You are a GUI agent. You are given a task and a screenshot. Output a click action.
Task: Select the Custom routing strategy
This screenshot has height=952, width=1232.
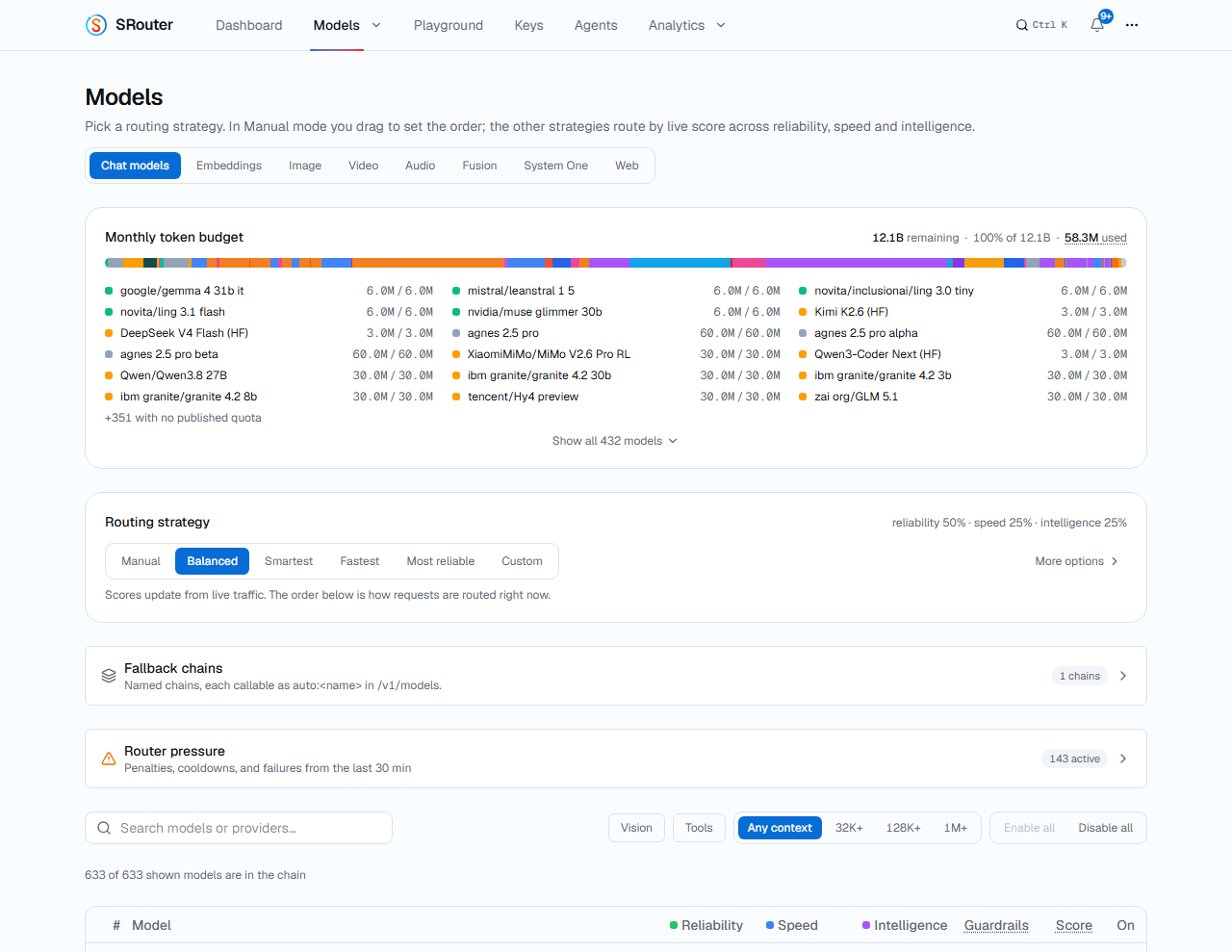tap(522, 561)
